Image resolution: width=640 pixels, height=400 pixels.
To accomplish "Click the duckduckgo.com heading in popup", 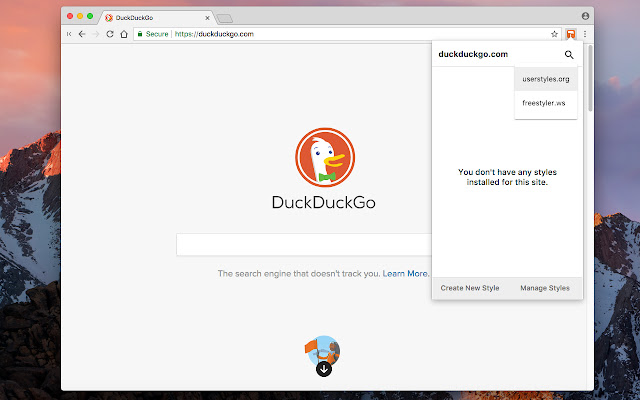I will tap(473, 54).
